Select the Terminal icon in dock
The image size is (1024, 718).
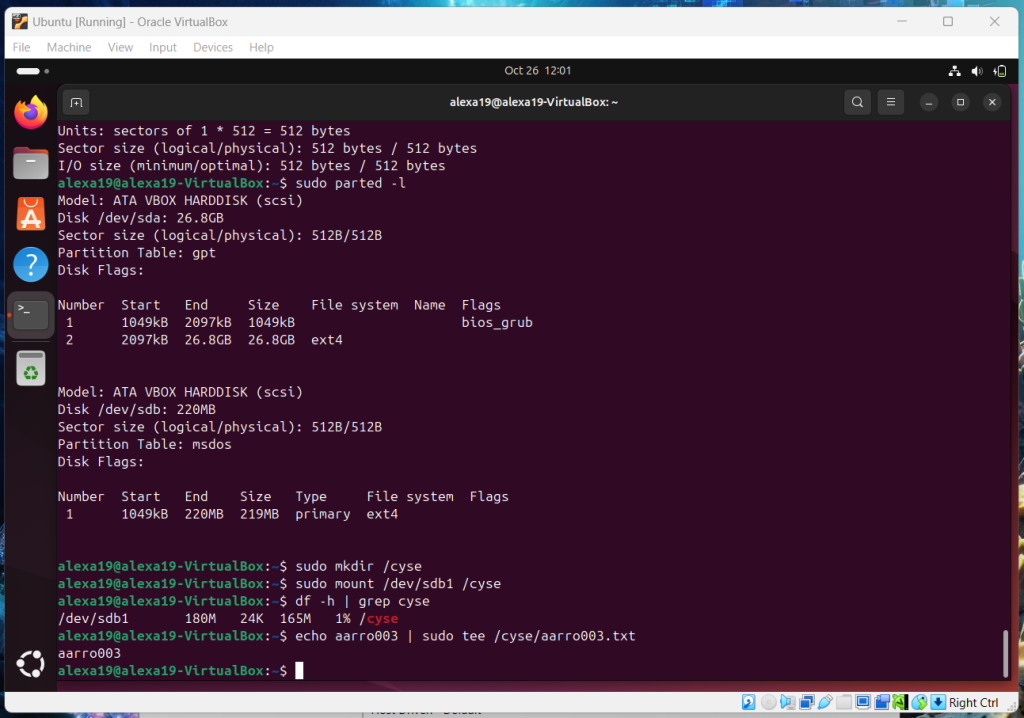pos(31,315)
